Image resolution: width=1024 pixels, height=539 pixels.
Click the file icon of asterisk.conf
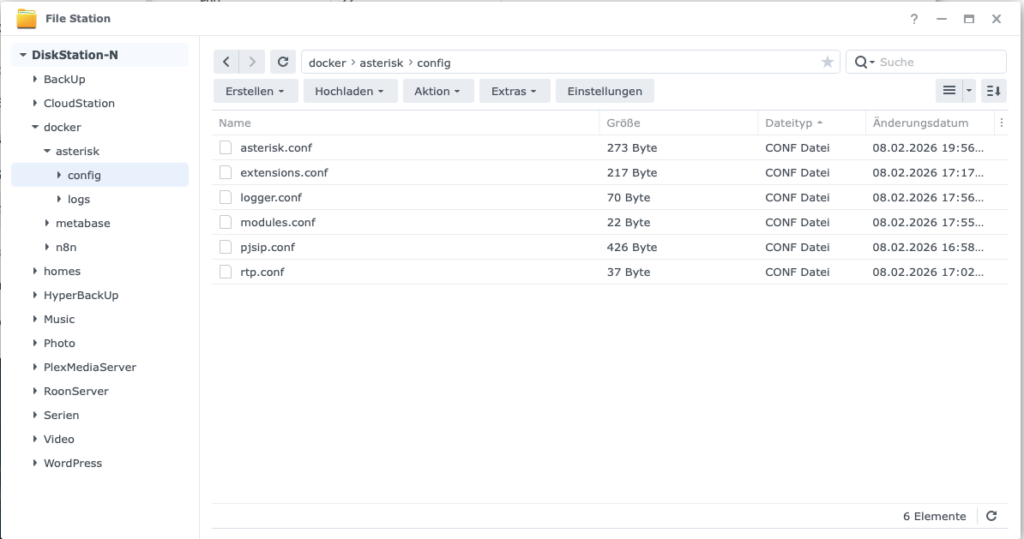[226, 148]
